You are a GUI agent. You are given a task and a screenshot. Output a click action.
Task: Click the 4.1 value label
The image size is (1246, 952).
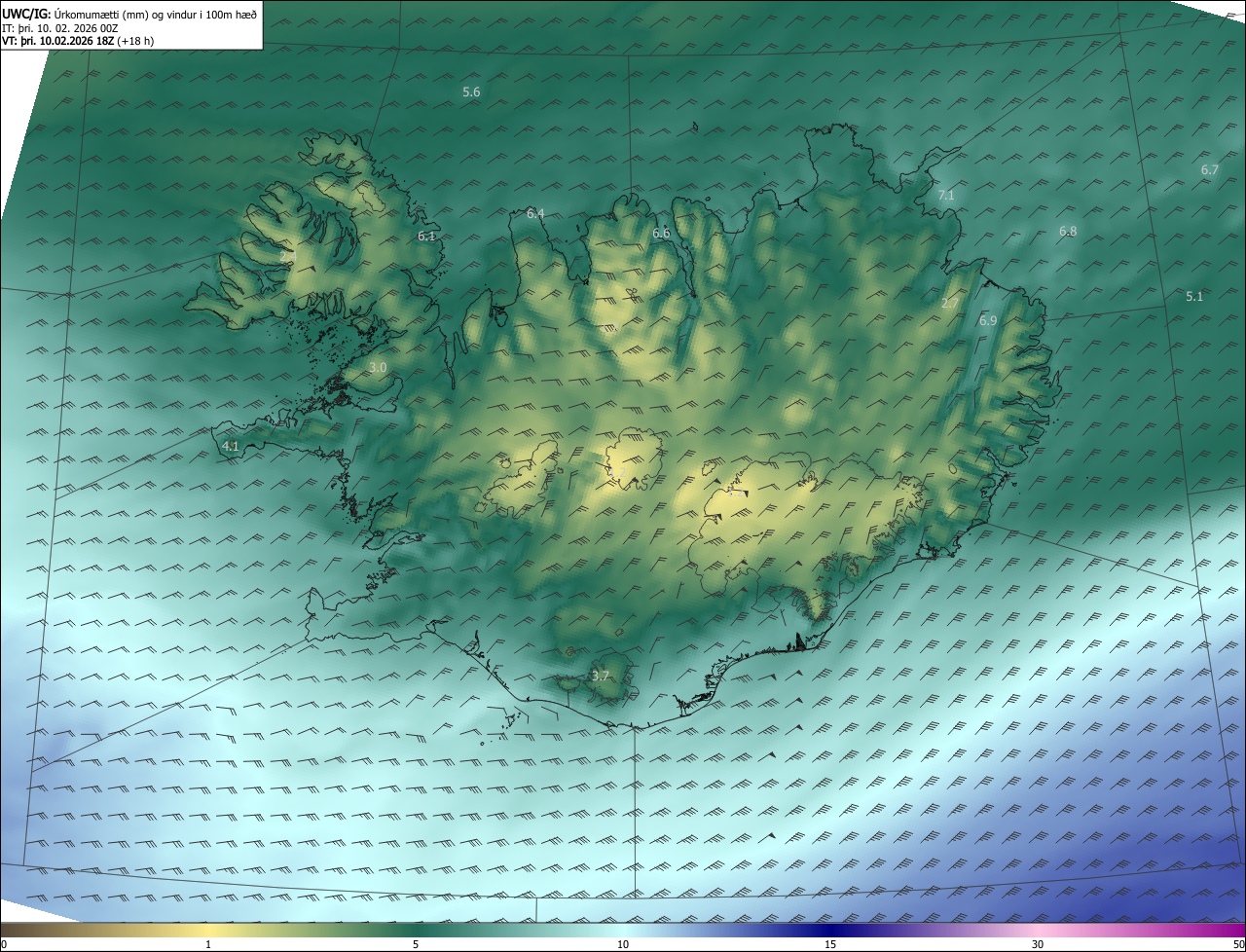231,446
